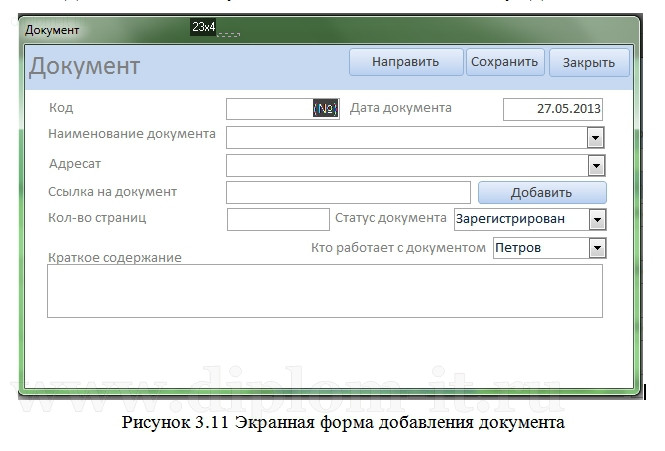This screenshot has height=451, width=665.
Task: Select the Зарегистрирован text in status box
Action: coord(510,219)
